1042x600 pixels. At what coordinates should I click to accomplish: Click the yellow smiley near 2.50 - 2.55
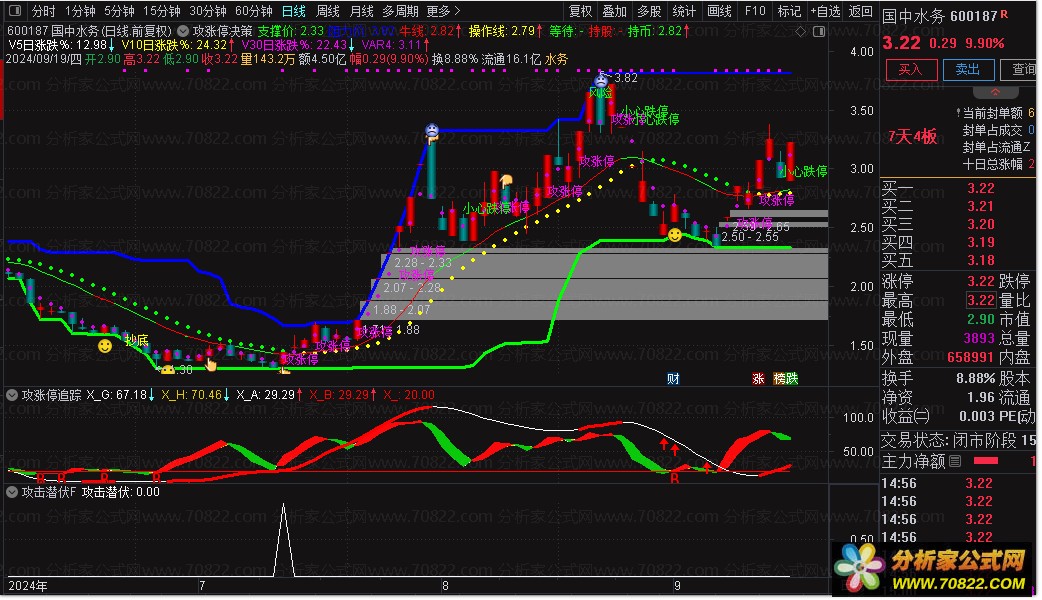[675, 235]
